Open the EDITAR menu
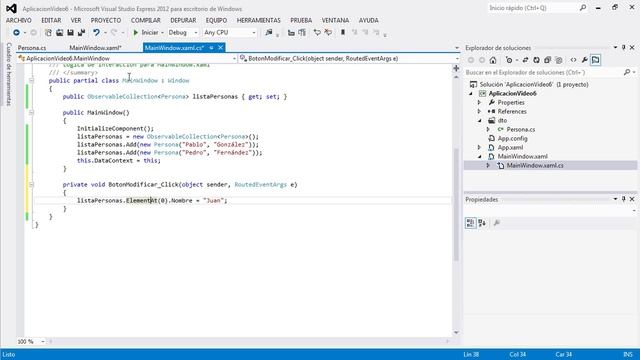Viewport: 640px width, 360px height. tap(51, 20)
